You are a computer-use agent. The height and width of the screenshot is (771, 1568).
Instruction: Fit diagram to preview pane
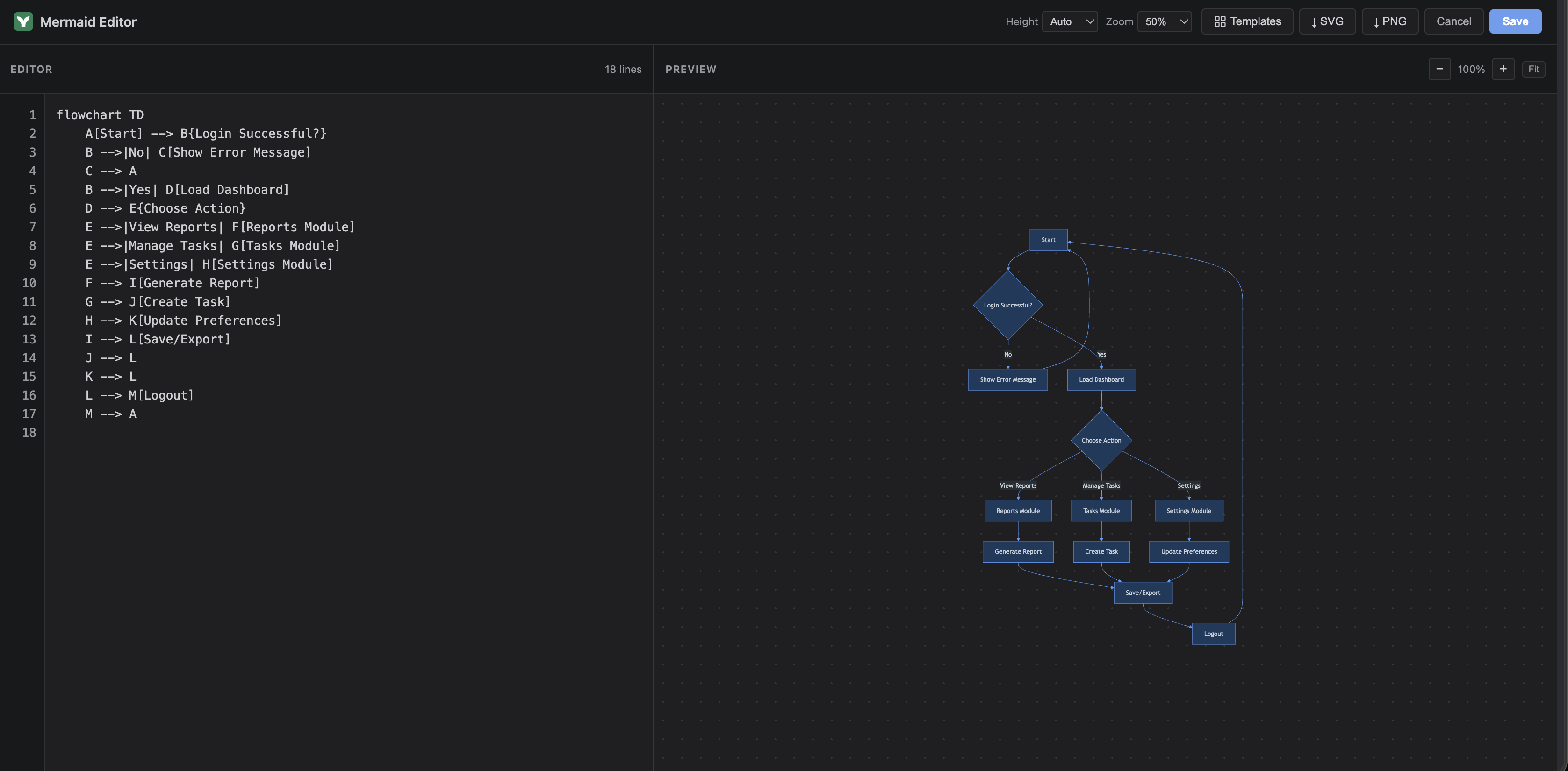coord(1533,69)
